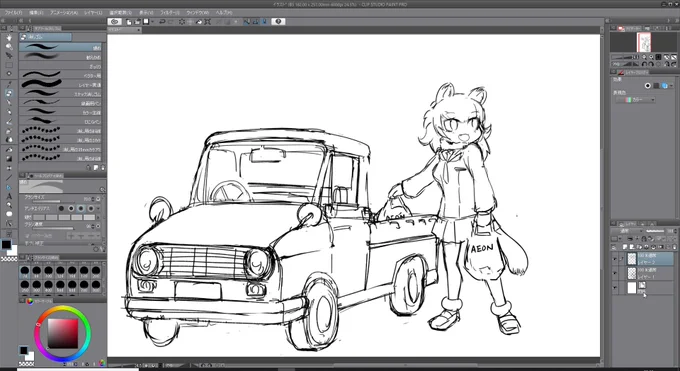Enable Border effect in Layer Property
This screenshot has width=680, height=371.
(647, 85)
